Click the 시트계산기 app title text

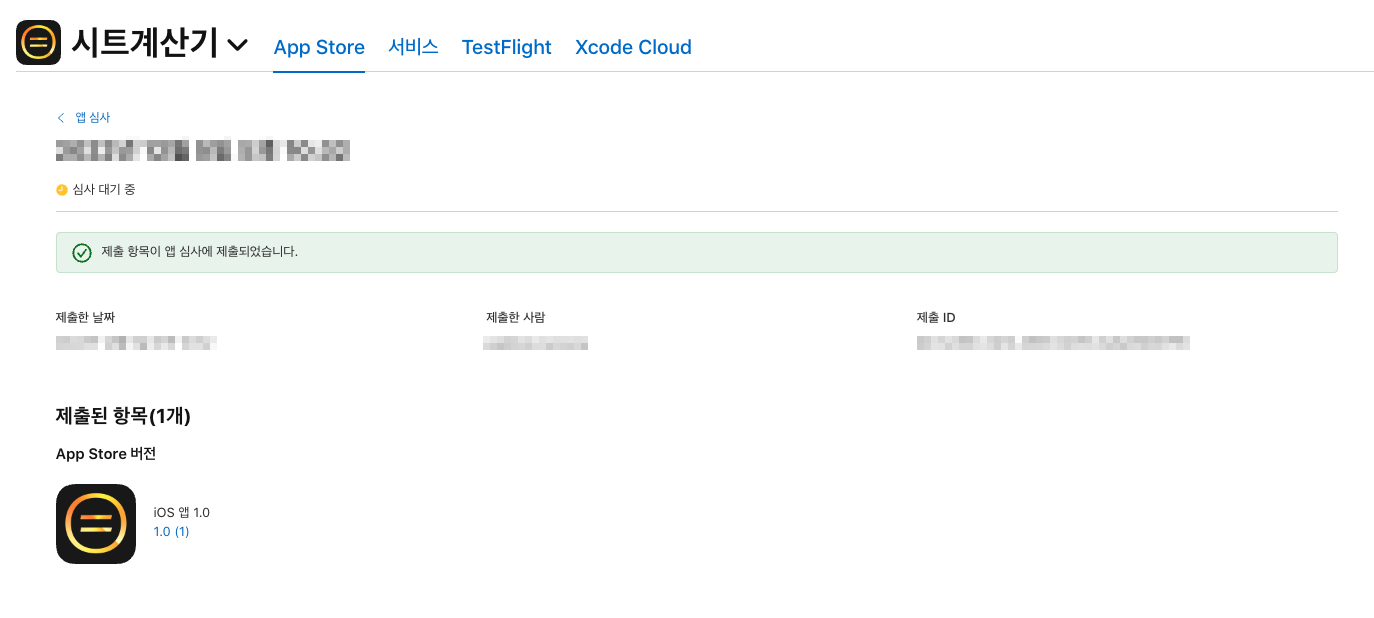click(144, 43)
